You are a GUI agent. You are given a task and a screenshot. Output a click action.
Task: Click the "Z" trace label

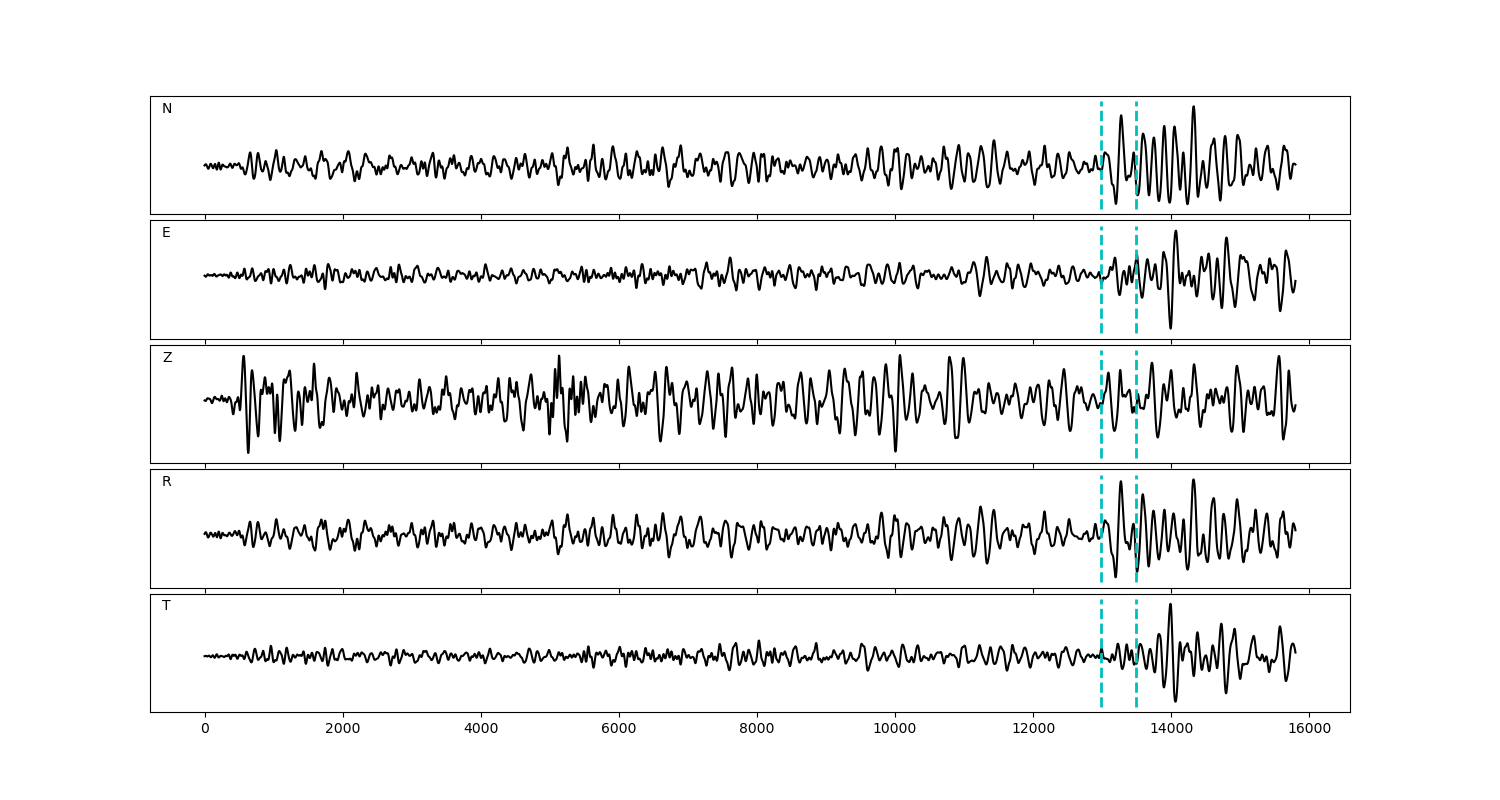click(167, 358)
